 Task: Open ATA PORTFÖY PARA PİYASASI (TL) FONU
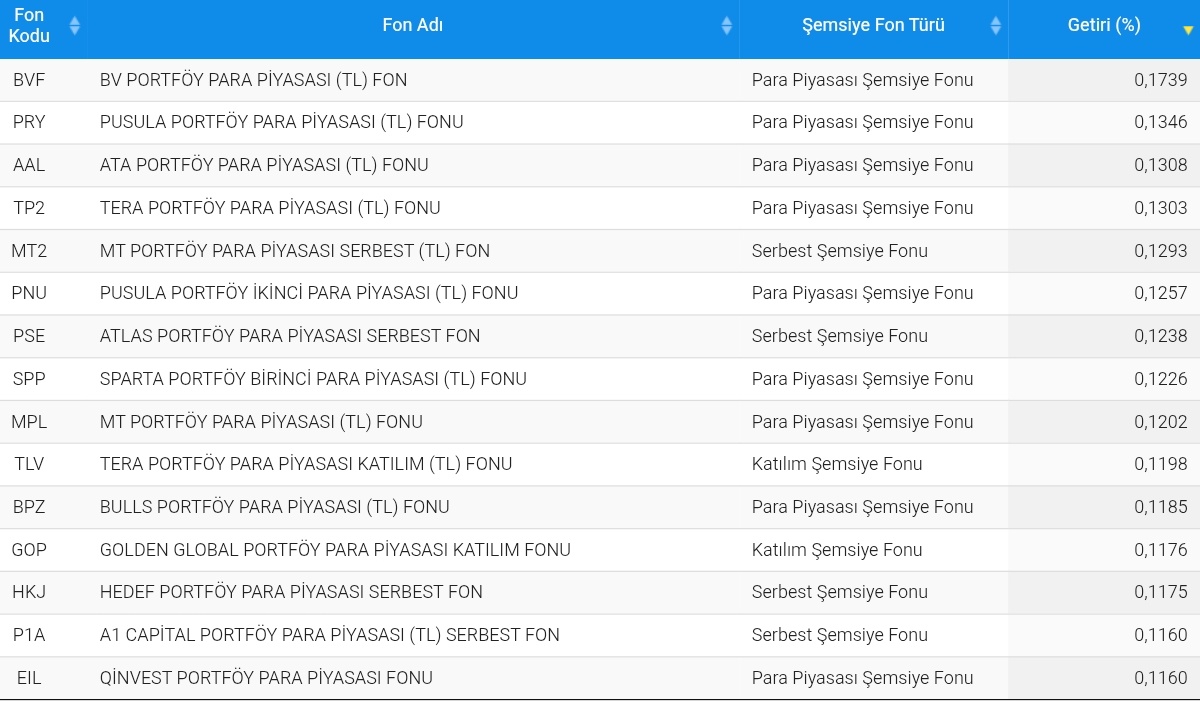pyautogui.click(x=264, y=165)
